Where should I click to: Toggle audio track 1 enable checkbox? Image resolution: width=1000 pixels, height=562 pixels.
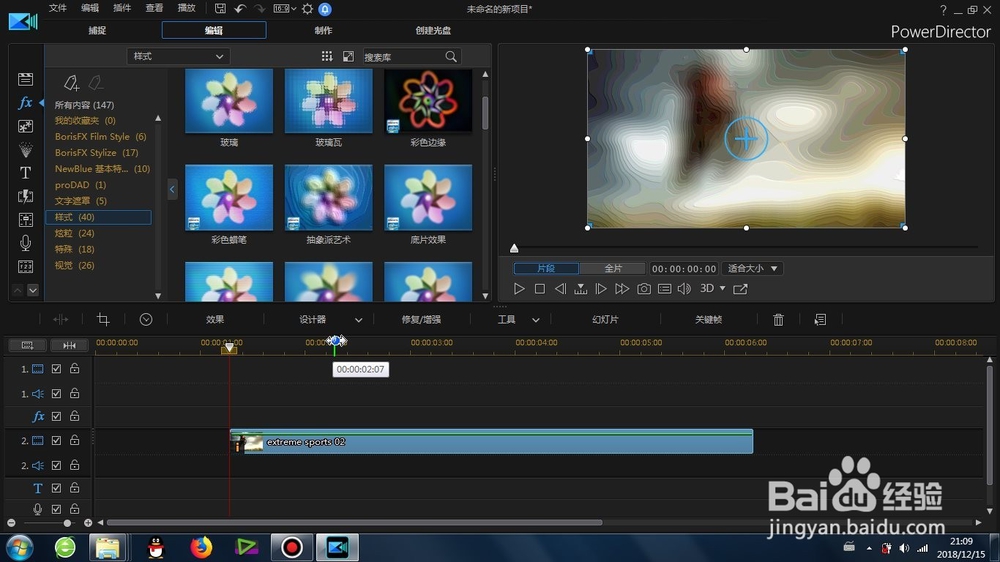click(56, 394)
